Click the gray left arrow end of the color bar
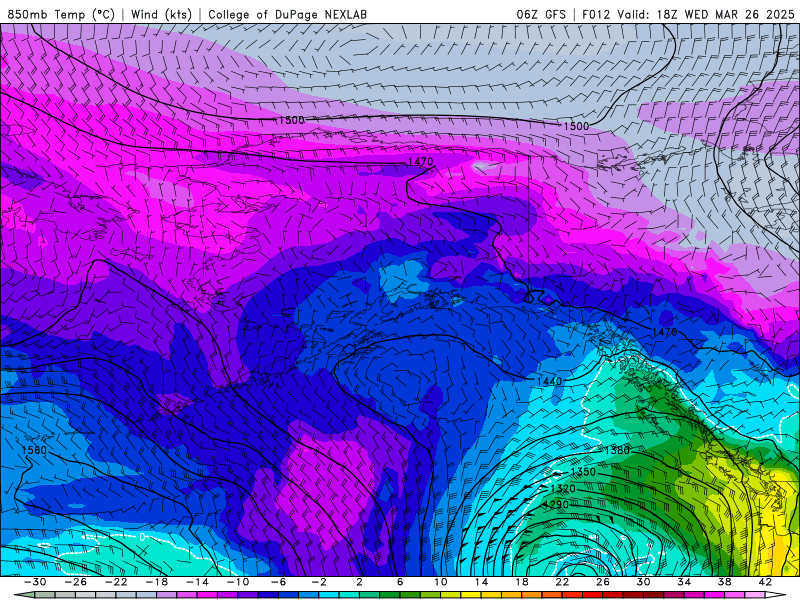Screen dimensions: 800x600 24,595
